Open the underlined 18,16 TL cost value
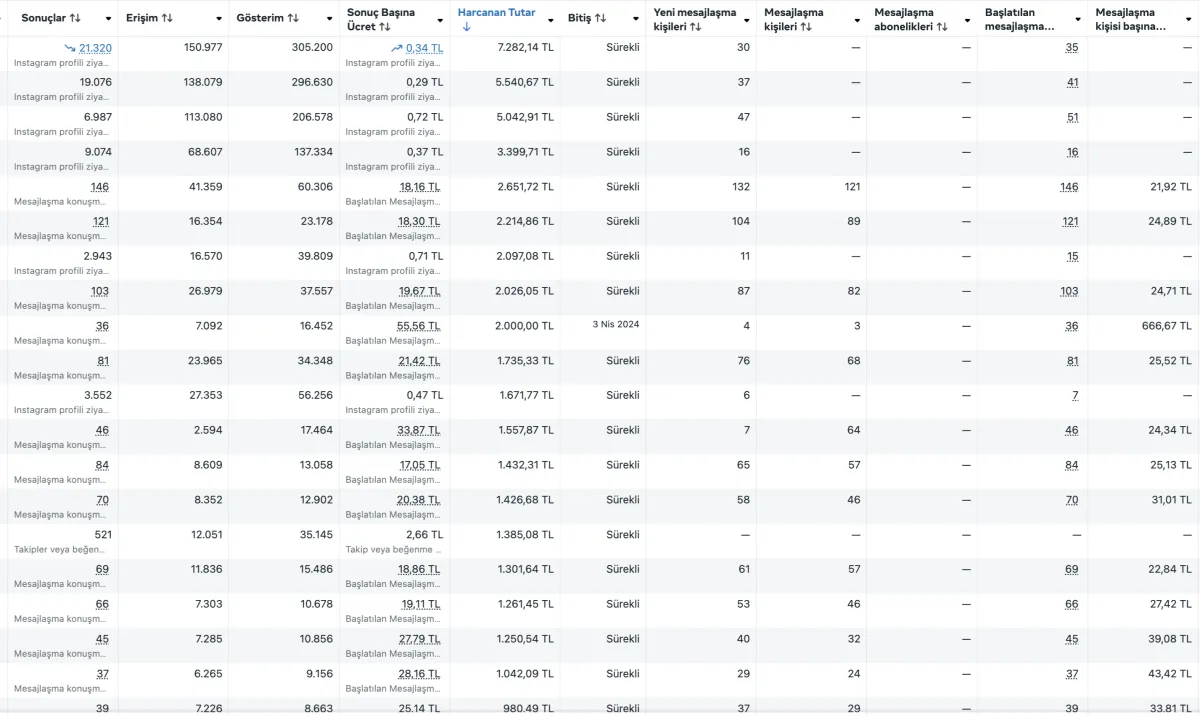 (421, 187)
